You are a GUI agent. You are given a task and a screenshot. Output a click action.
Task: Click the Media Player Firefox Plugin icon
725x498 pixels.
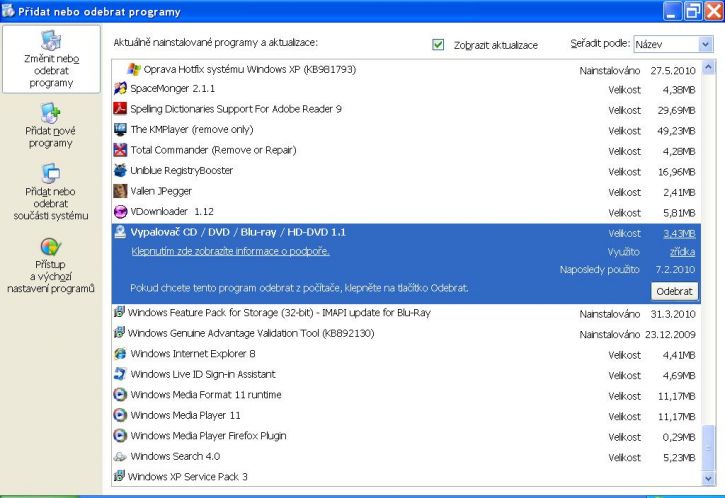pyautogui.click(x=120, y=436)
